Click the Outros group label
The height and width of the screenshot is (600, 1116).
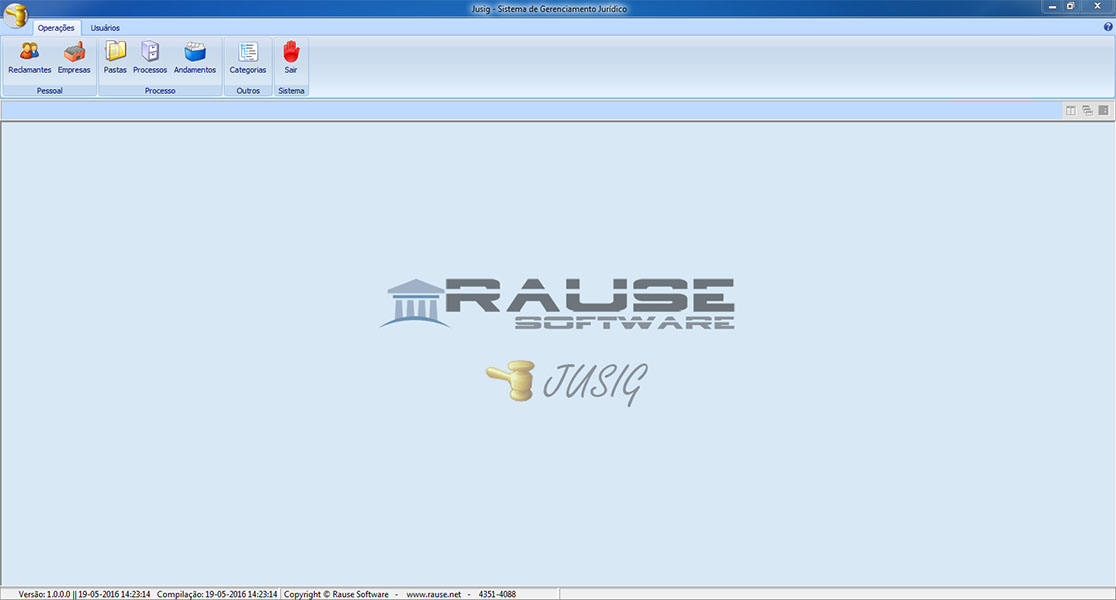248,91
